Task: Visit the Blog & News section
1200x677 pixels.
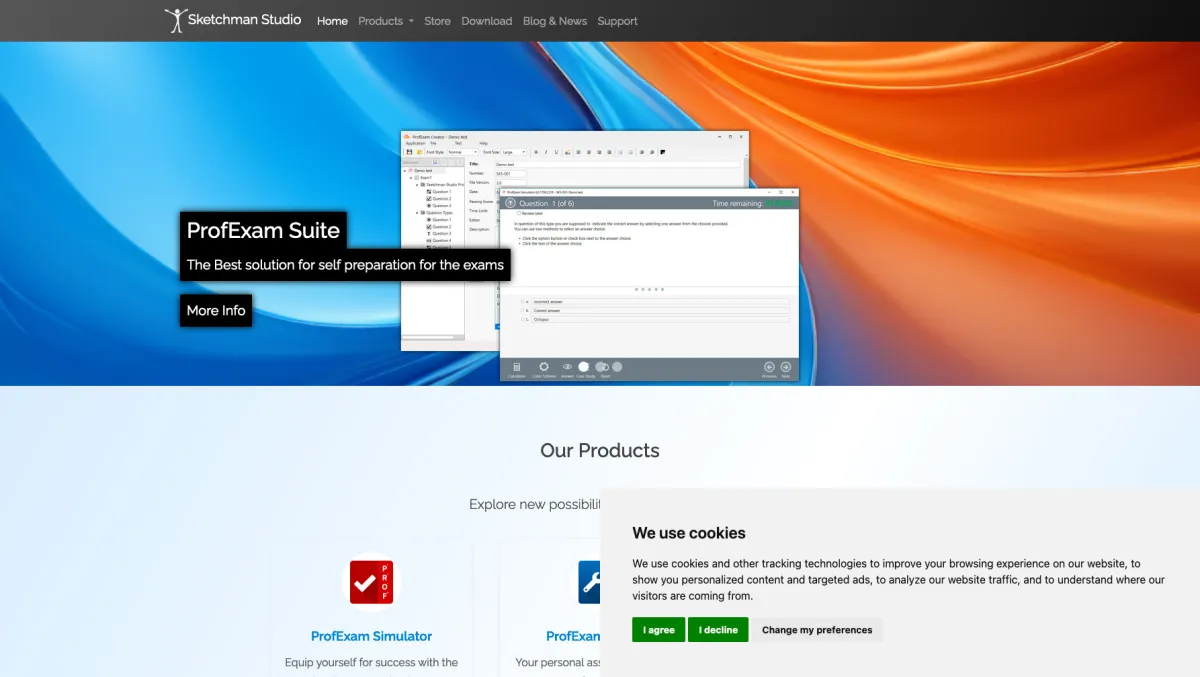Action: coord(554,21)
